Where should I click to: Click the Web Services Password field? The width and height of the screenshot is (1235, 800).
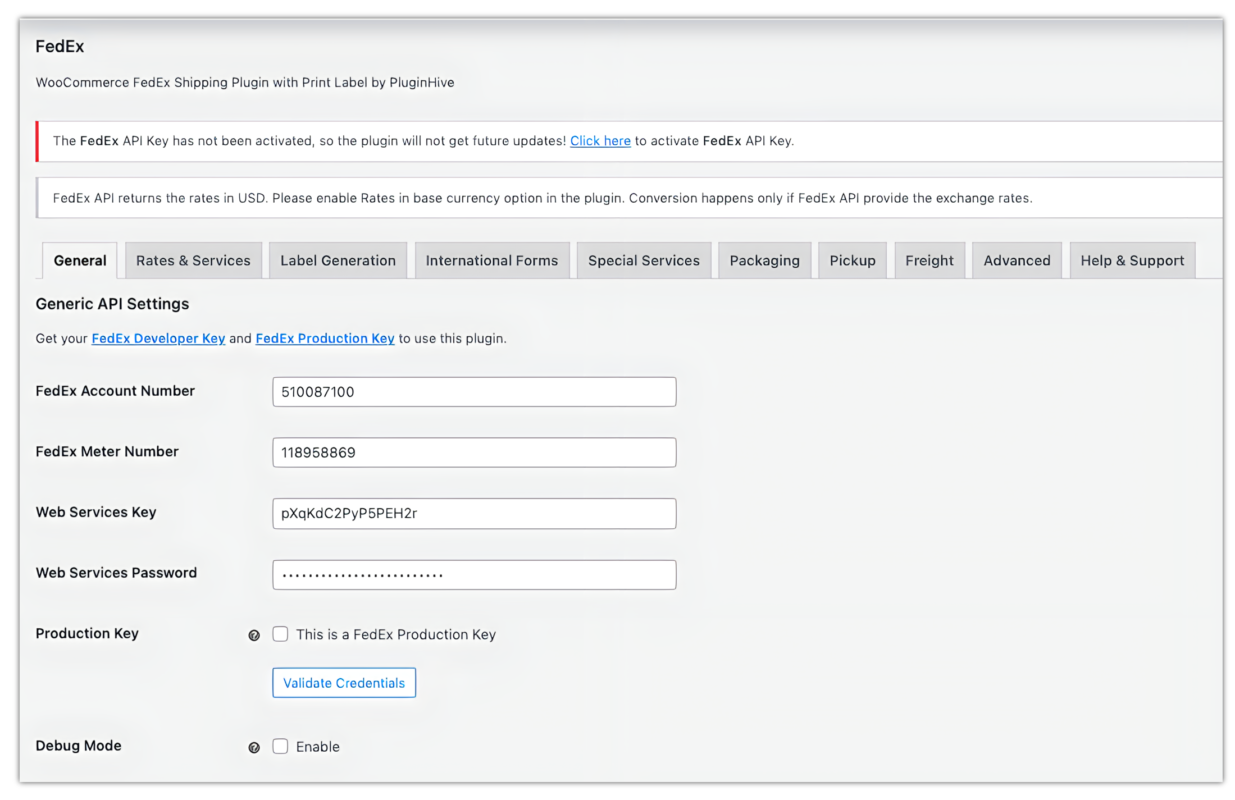click(x=474, y=574)
